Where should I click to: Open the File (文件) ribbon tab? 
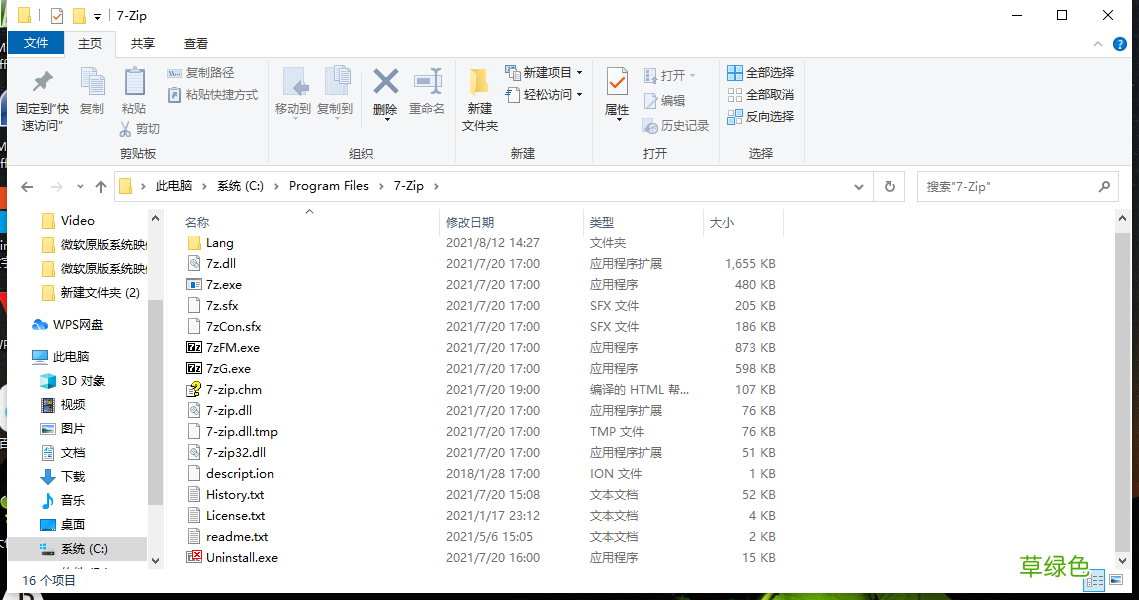click(36, 43)
